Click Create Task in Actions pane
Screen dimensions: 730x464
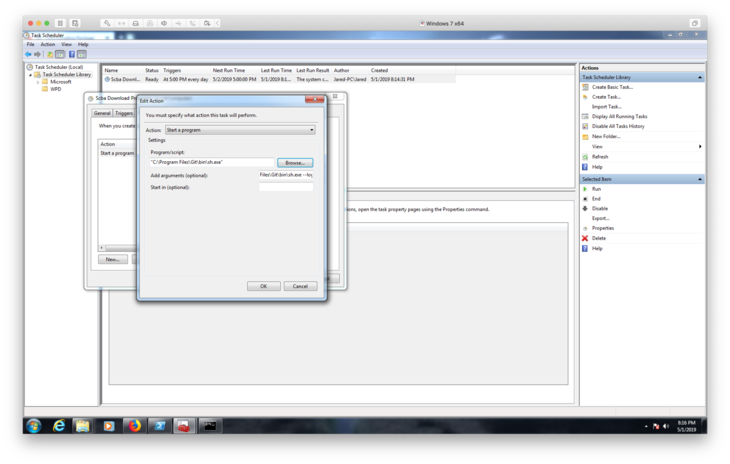coord(606,97)
